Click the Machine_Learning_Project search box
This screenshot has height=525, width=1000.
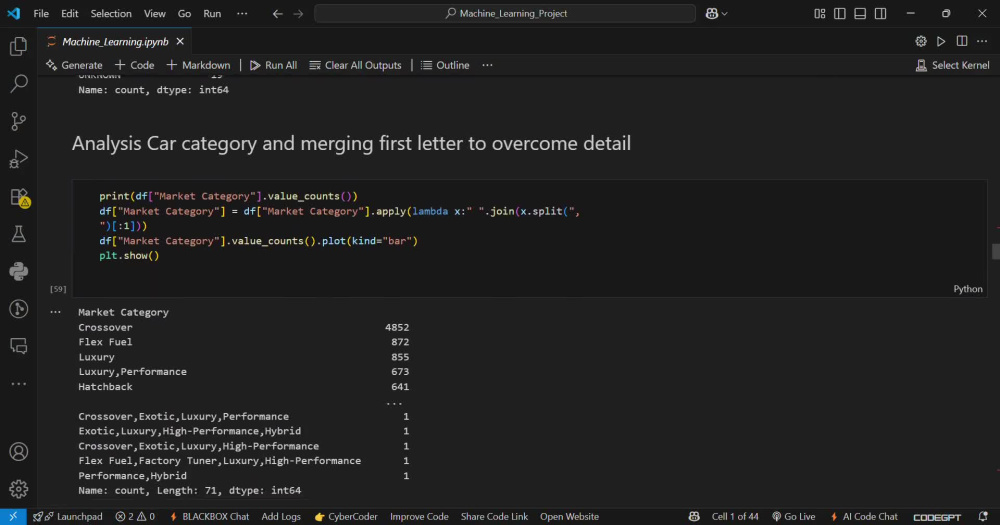pyautogui.click(x=505, y=13)
